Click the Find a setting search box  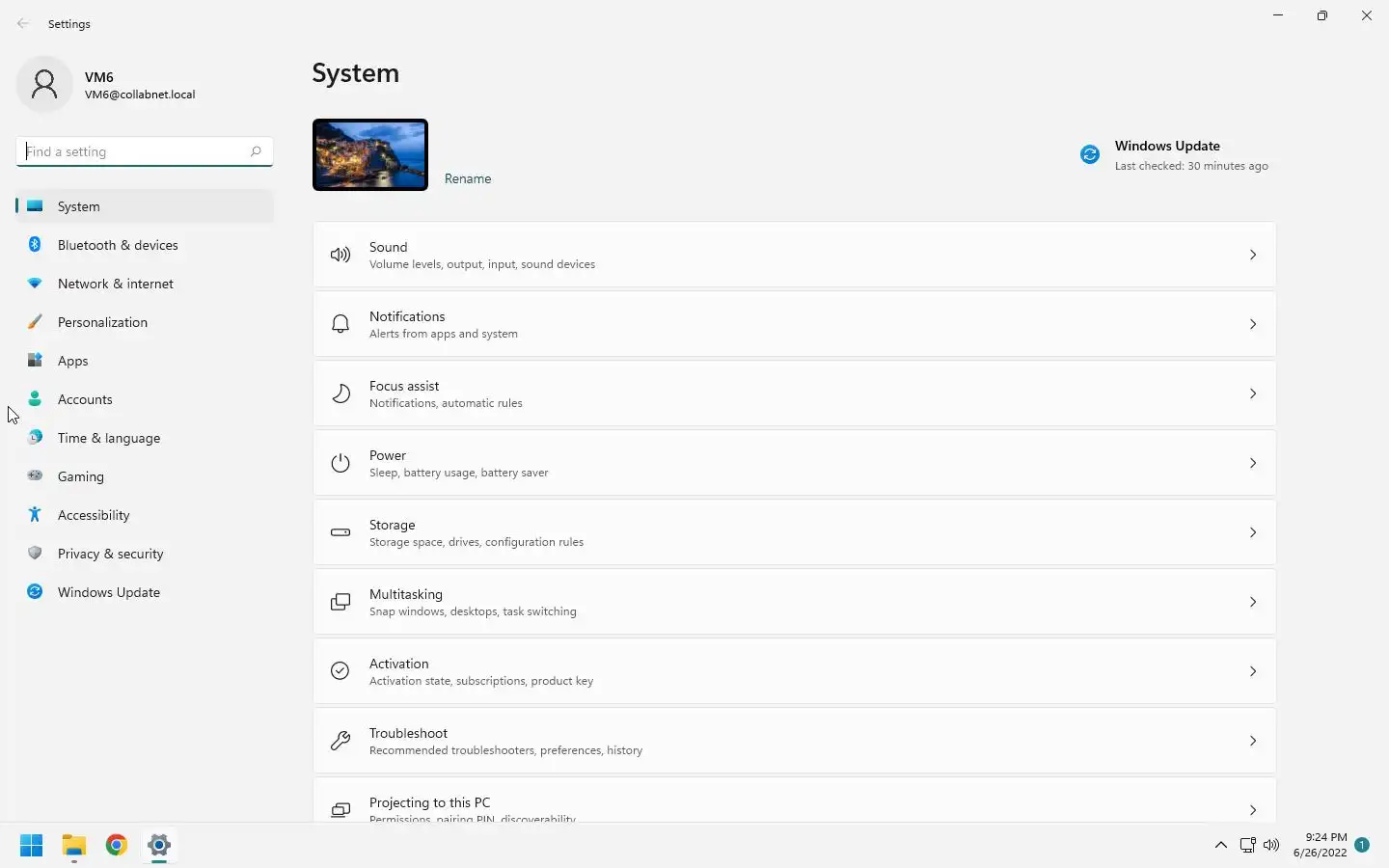(135, 151)
